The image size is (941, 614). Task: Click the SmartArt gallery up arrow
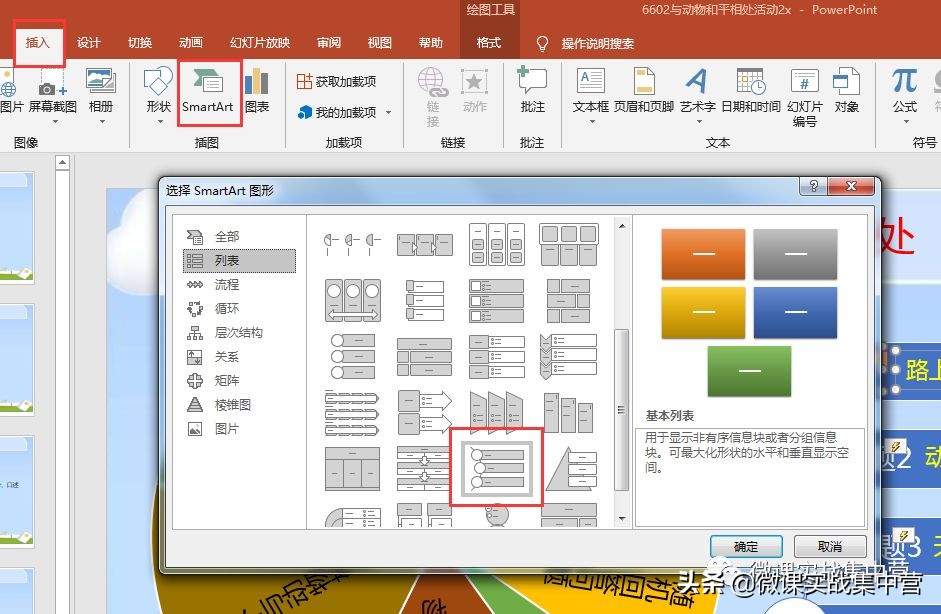pos(622,226)
